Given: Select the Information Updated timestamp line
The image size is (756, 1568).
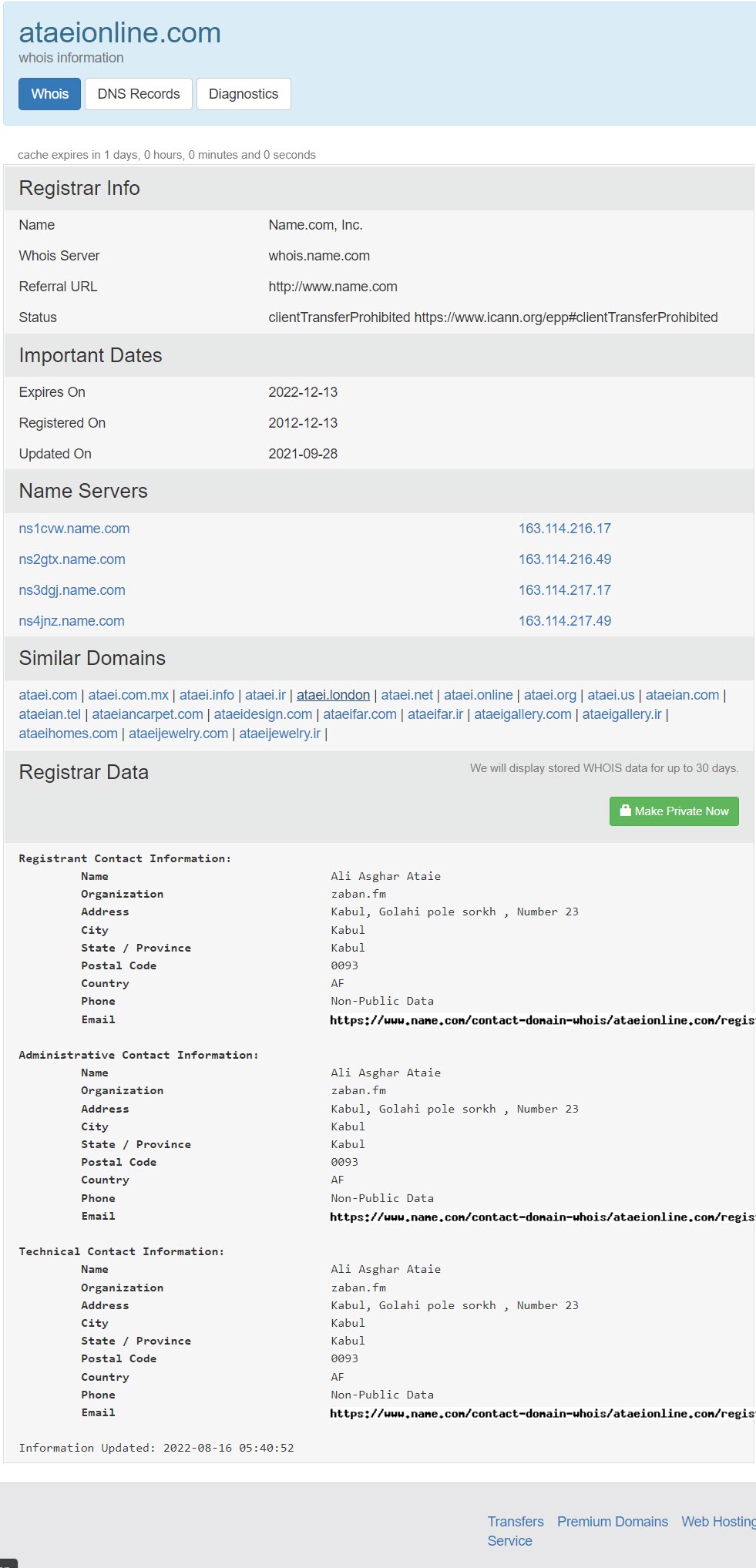Looking at the screenshot, I should [156, 1448].
